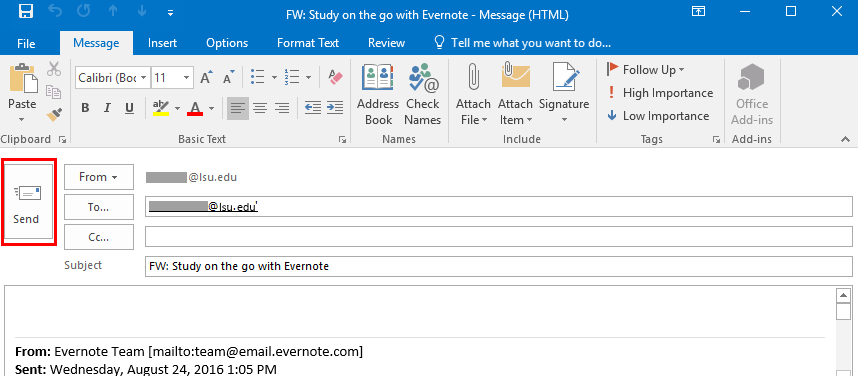Click the Bullets list icon
The image size is (858, 376).
tap(258, 77)
